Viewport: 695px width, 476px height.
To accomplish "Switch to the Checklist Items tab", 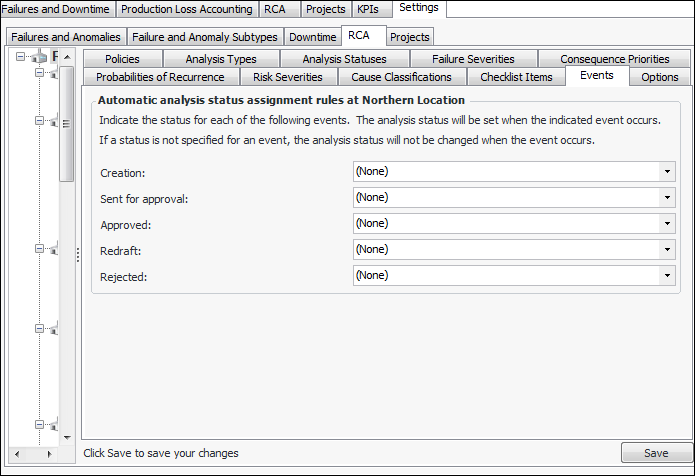I will [x=516, y=77].
